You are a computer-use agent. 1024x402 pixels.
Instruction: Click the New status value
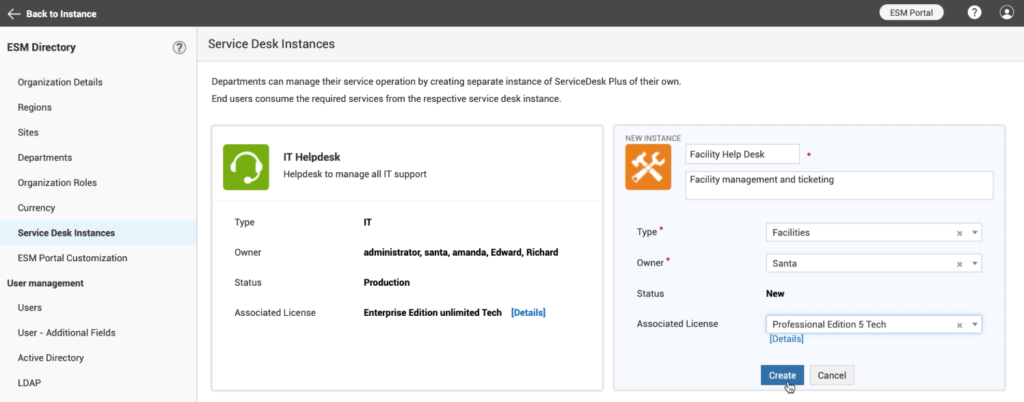(775, 294)
